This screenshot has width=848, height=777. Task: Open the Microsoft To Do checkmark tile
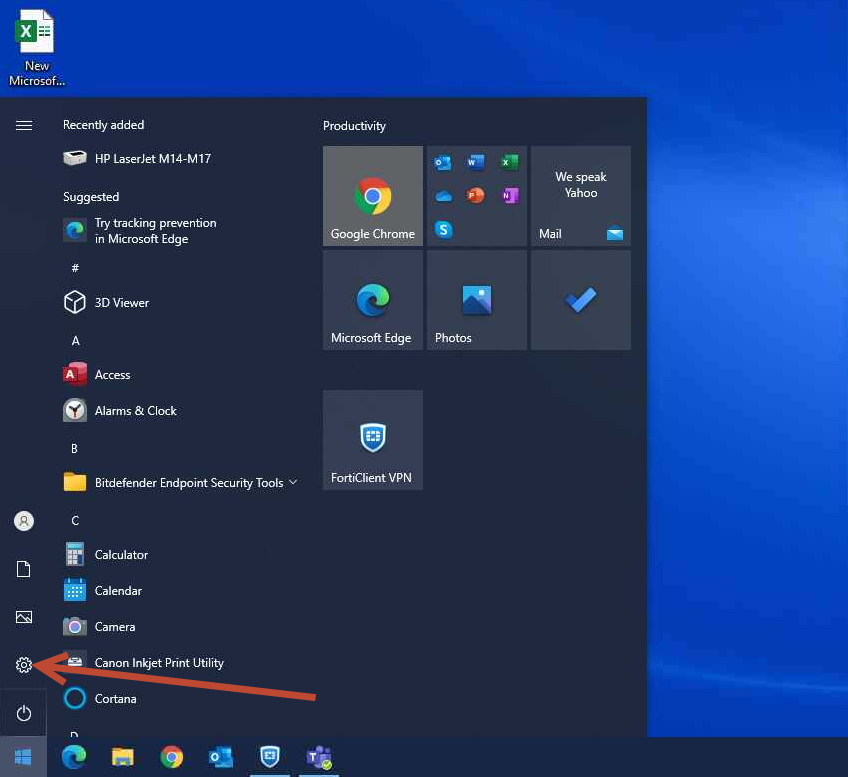click(580, 300)
